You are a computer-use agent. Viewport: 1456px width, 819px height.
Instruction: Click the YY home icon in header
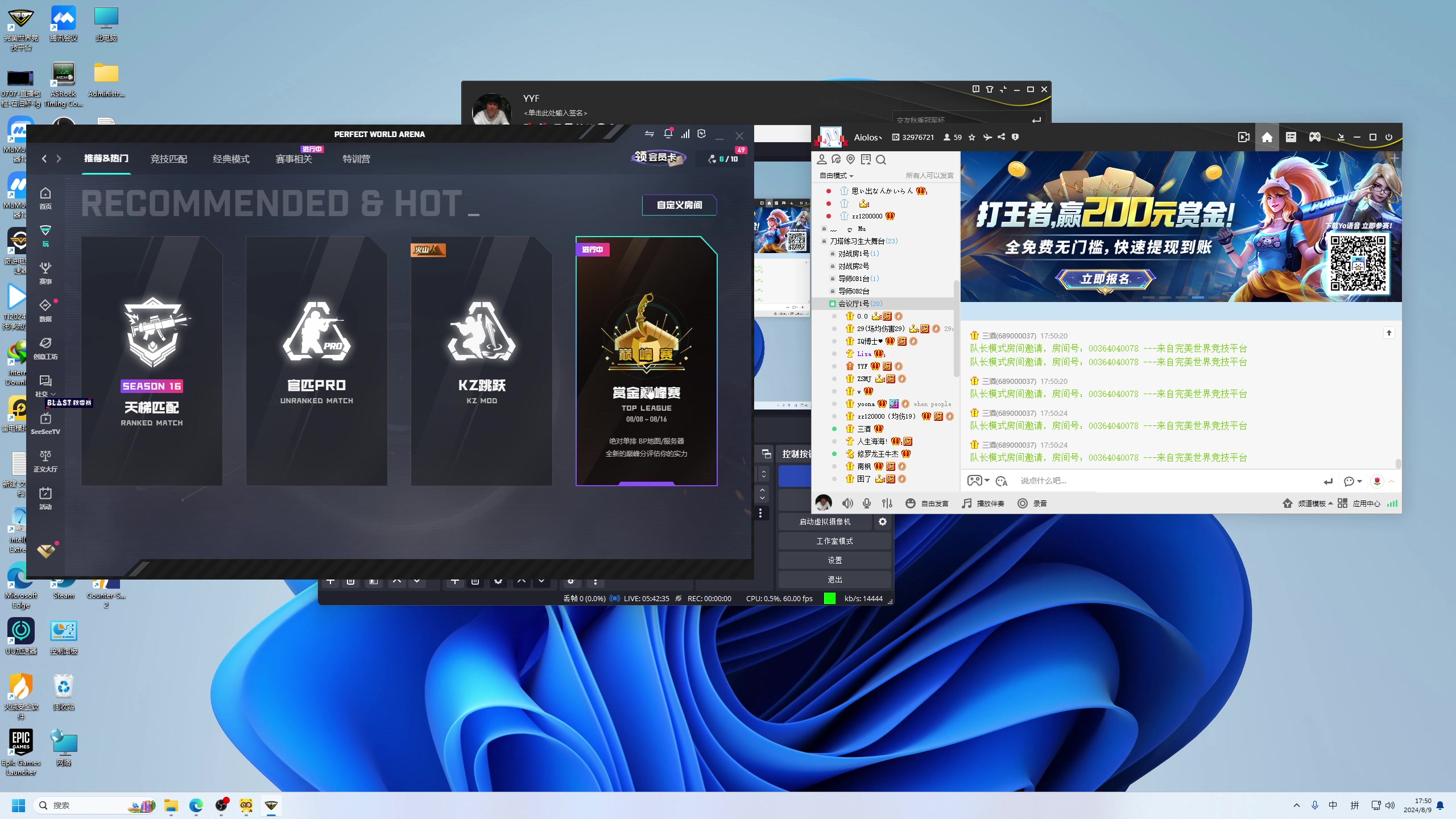click(1267, 137)
